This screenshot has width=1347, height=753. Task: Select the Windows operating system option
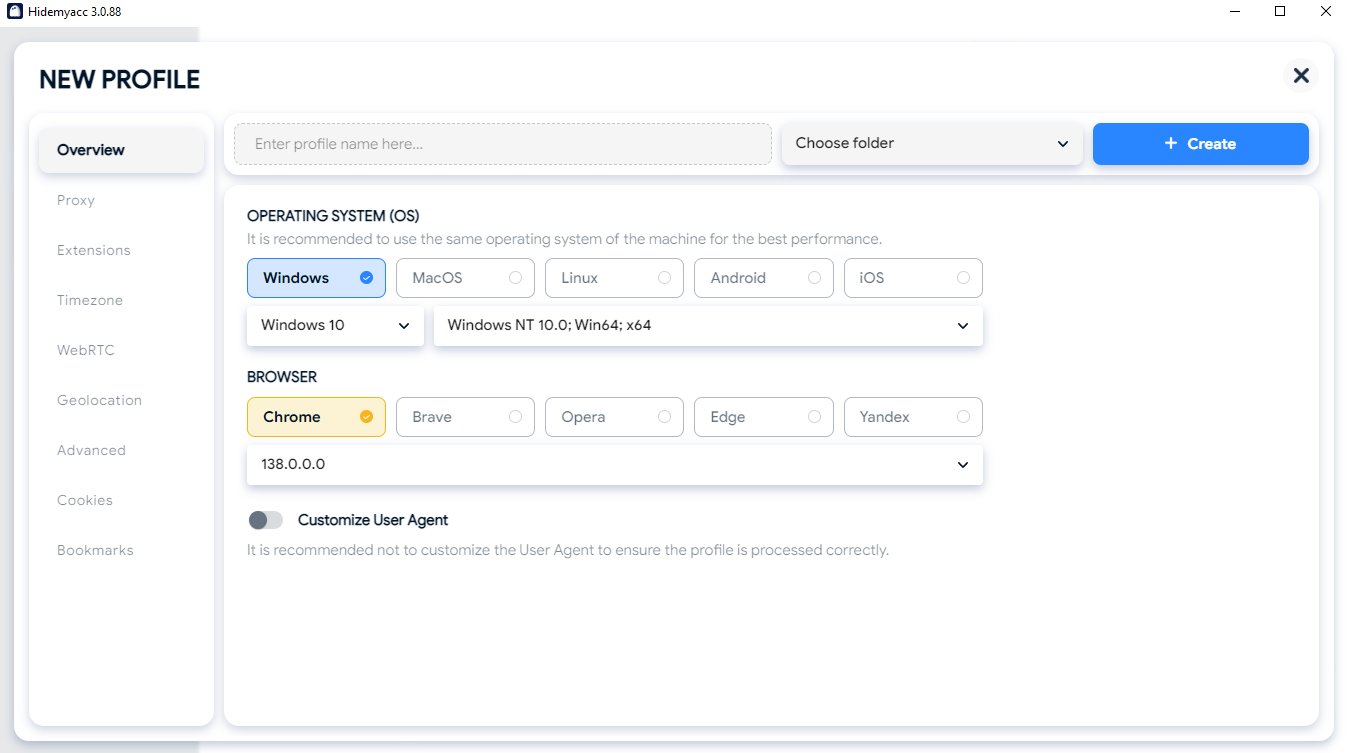point(316,278)
